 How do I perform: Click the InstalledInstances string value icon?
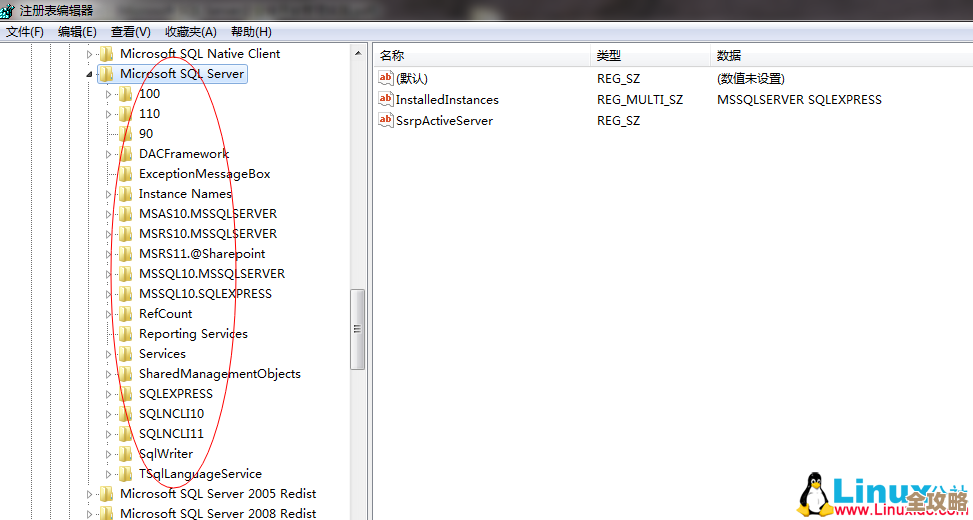click(386, 100)
